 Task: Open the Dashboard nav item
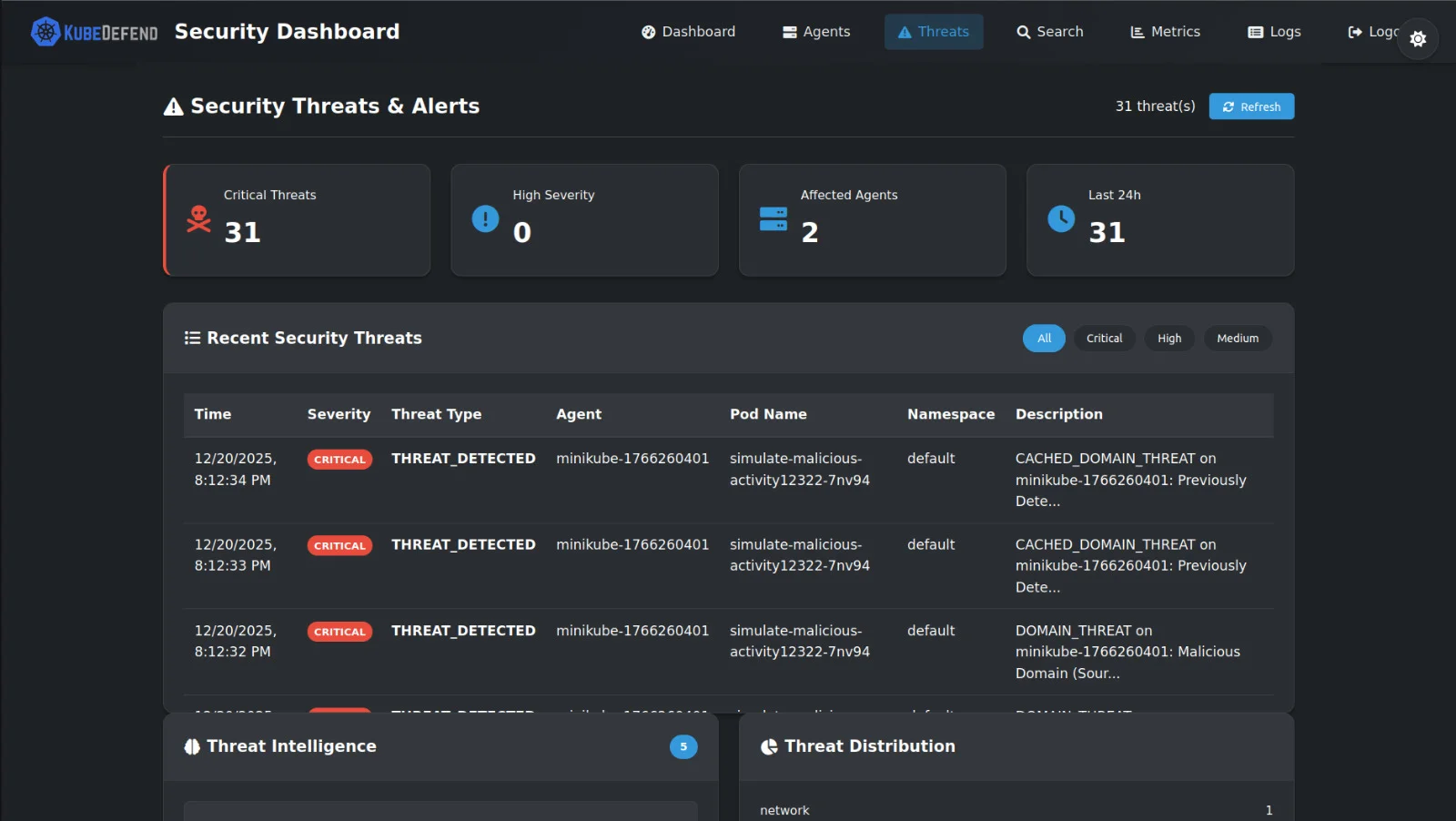click(x=688, y=32)
